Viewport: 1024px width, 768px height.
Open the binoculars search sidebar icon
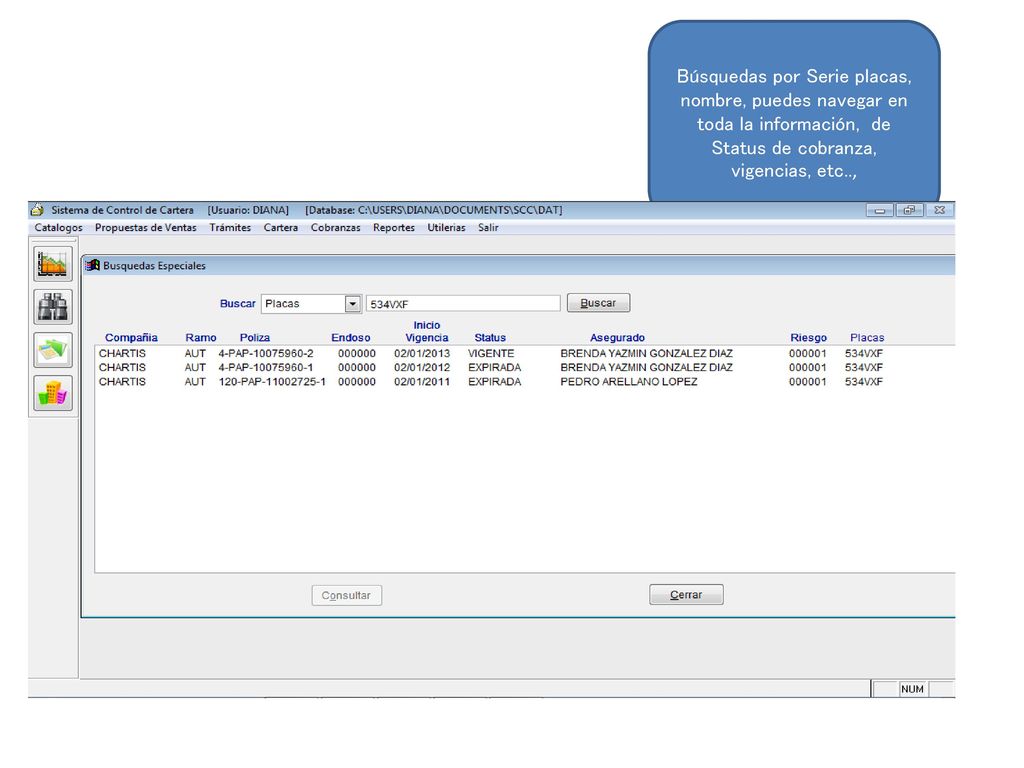pyautogui.click(x=53, y=307)
